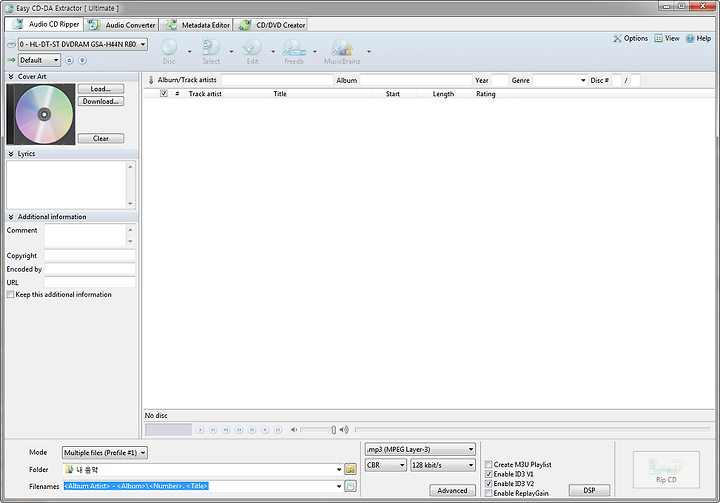Viewport: 720px width, 503px height.
Task: Click the play playback button
Action: [200, 430]
